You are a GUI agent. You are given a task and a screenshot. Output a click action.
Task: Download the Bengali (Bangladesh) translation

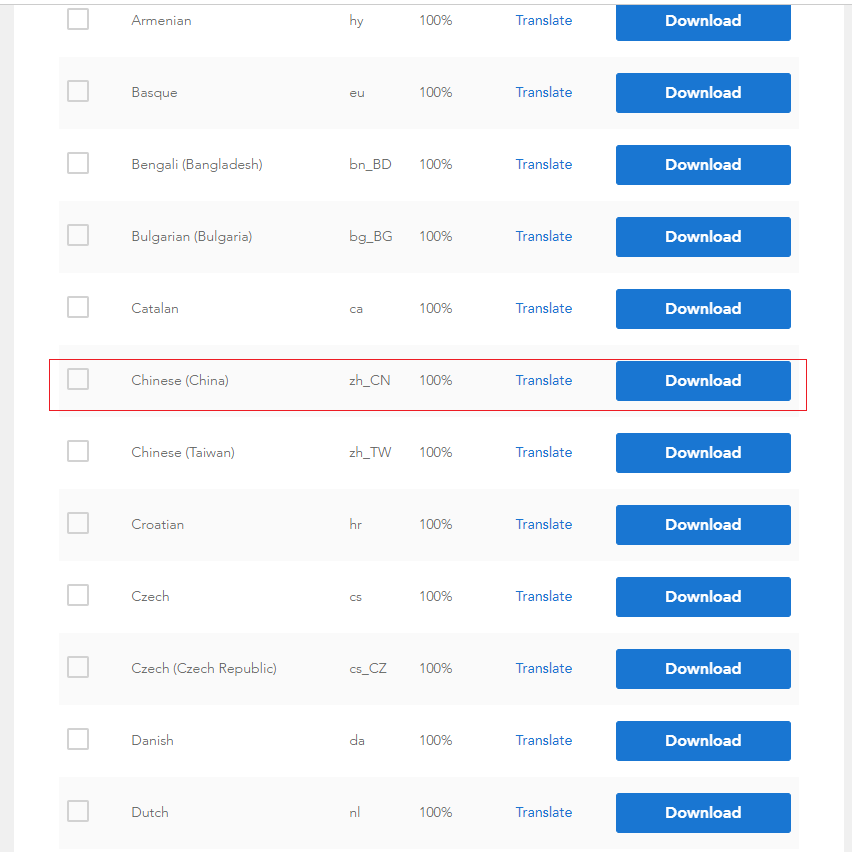pyautogui.click(x=703, y=165)
